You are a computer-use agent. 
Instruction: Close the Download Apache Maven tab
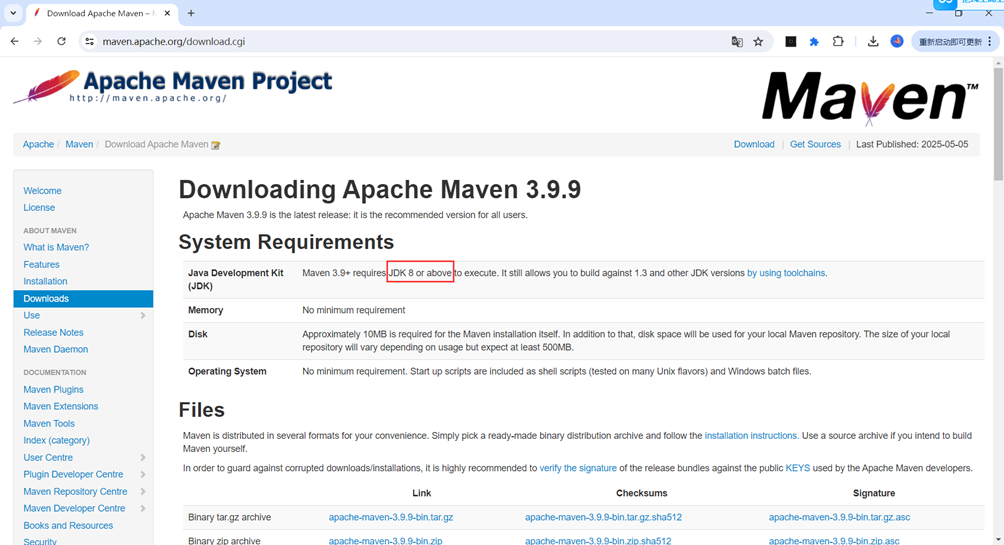167,13
